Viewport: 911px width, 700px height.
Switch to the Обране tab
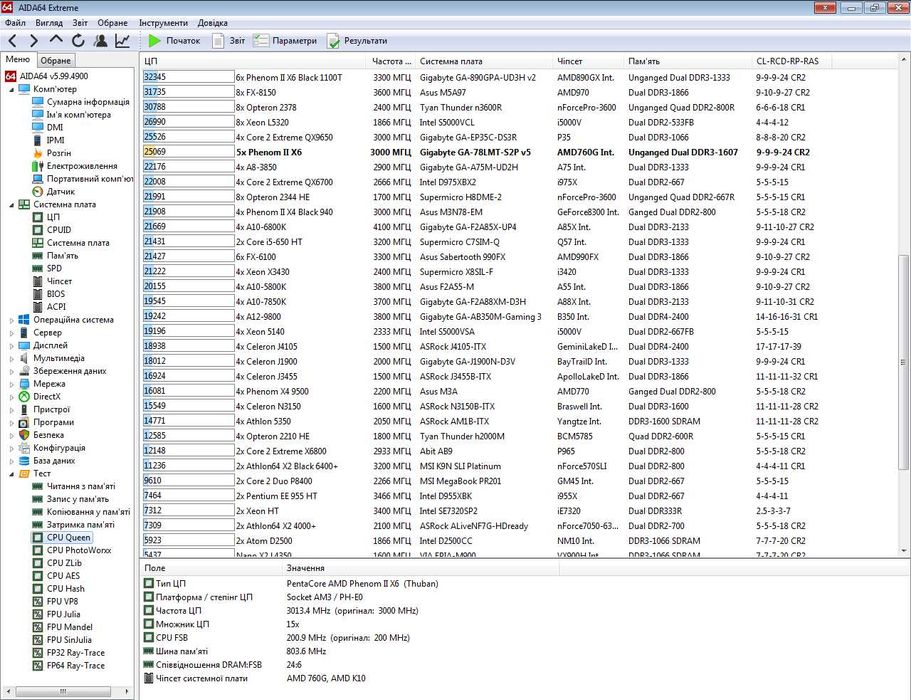pyautogui.click(x=55, y=60)
